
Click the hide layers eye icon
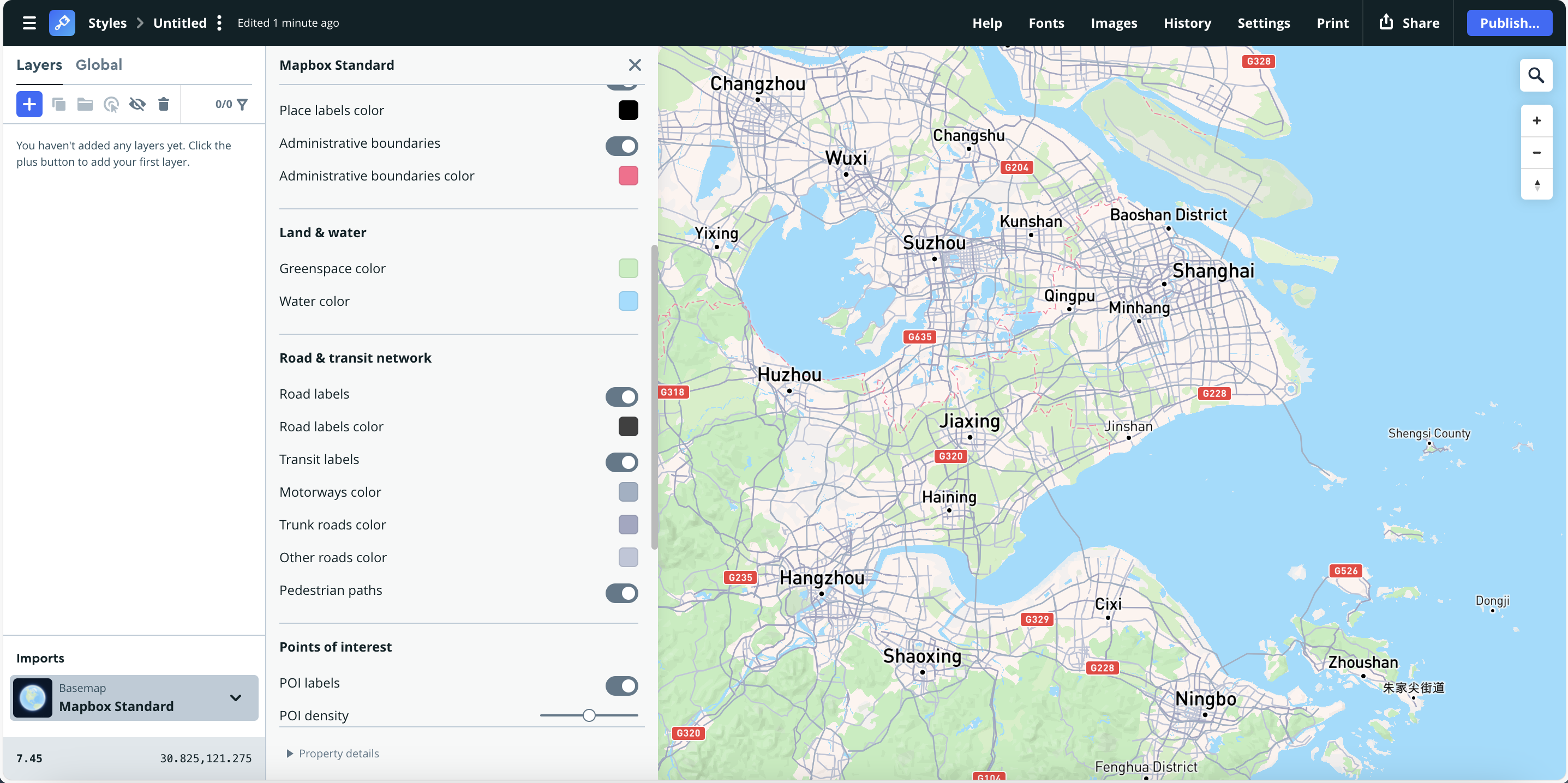(x=137, y=104)
